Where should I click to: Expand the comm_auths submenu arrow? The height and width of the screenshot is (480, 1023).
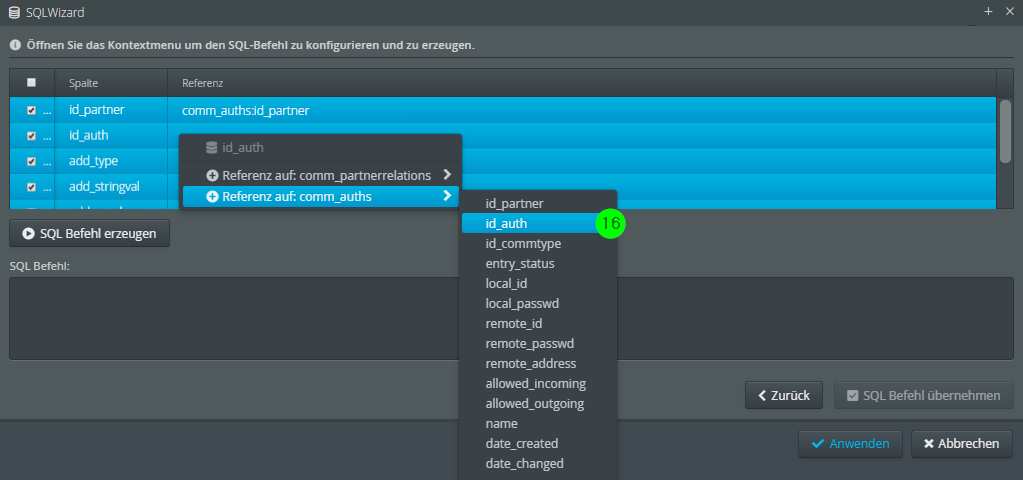click(447, 196)
